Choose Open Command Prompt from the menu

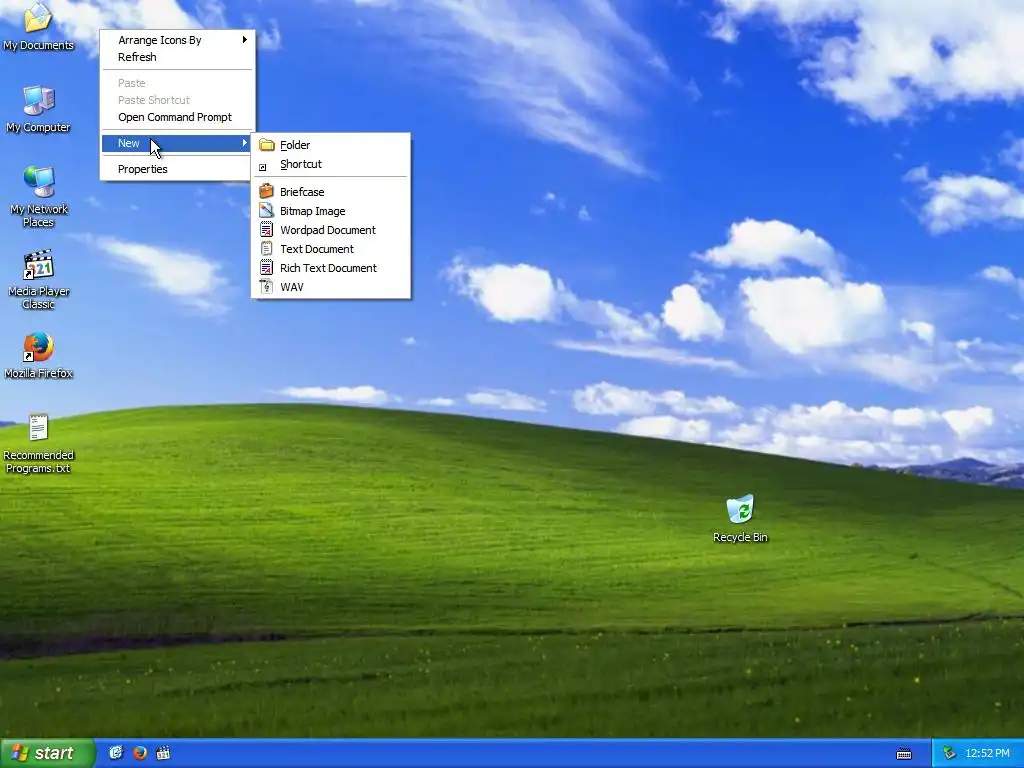point(178,117)
